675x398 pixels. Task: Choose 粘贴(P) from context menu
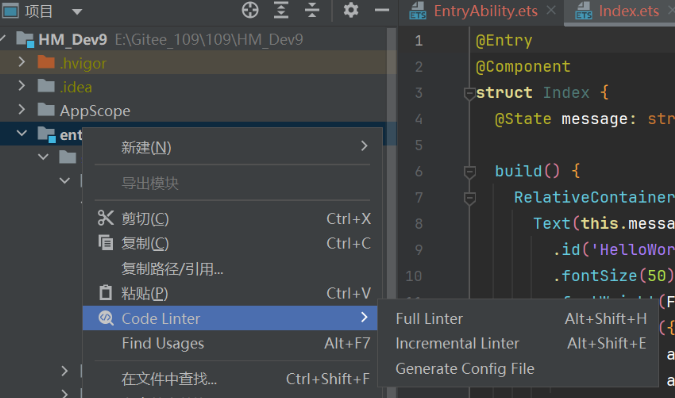(232, 293)
